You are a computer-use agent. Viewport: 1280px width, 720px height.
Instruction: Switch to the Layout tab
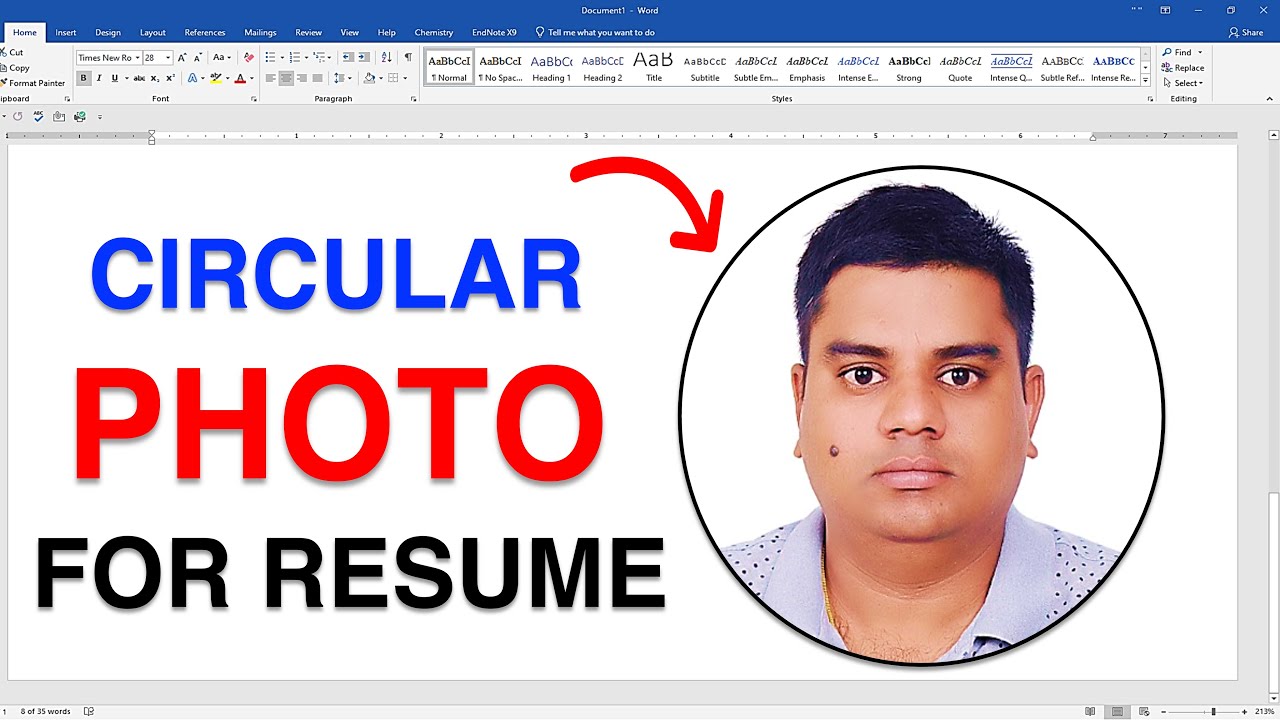[x=153, y=32]
